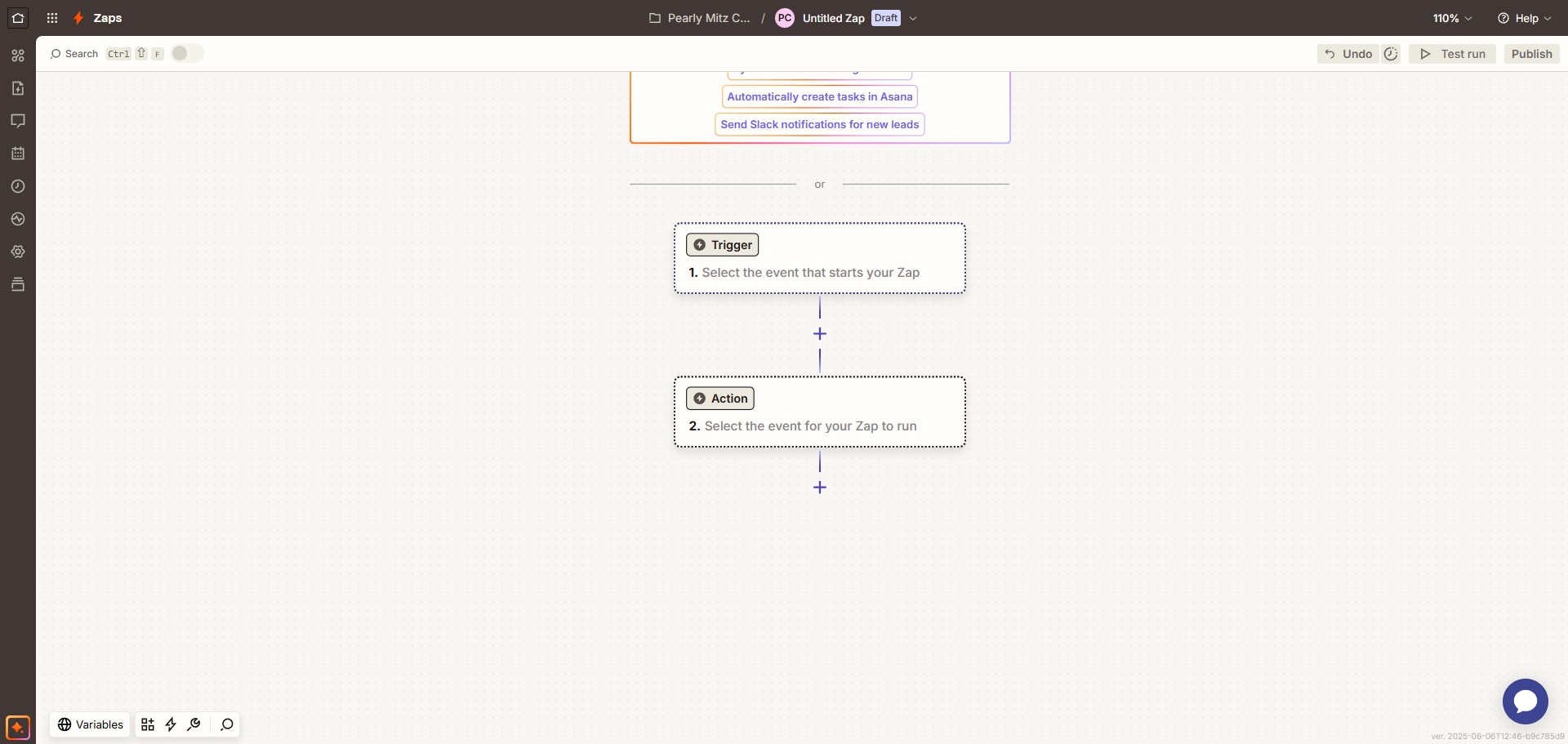Select the file/versions icon in left sidebar

tap(18, 88)
